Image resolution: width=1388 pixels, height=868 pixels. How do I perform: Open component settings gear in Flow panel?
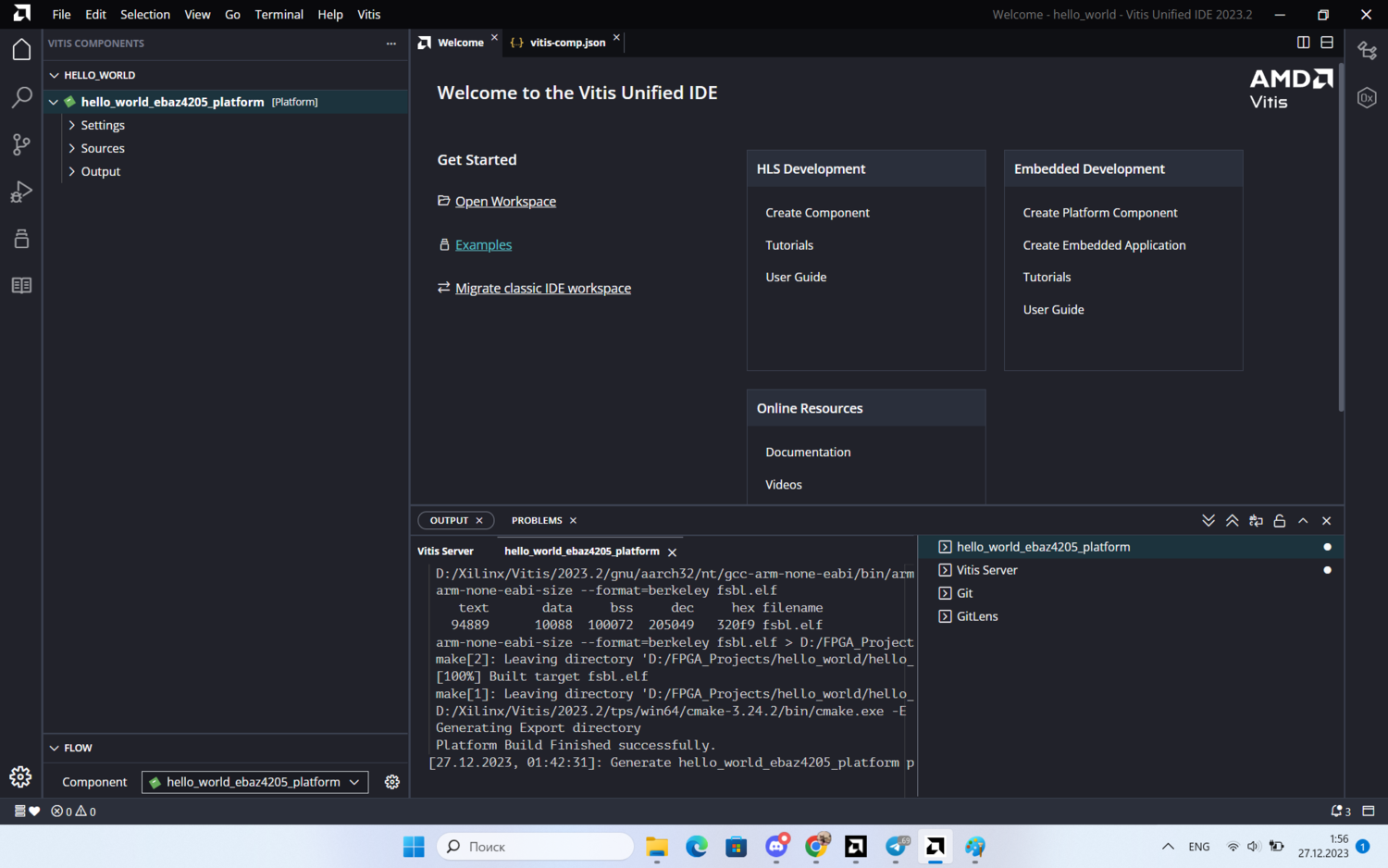pos(392,782)
